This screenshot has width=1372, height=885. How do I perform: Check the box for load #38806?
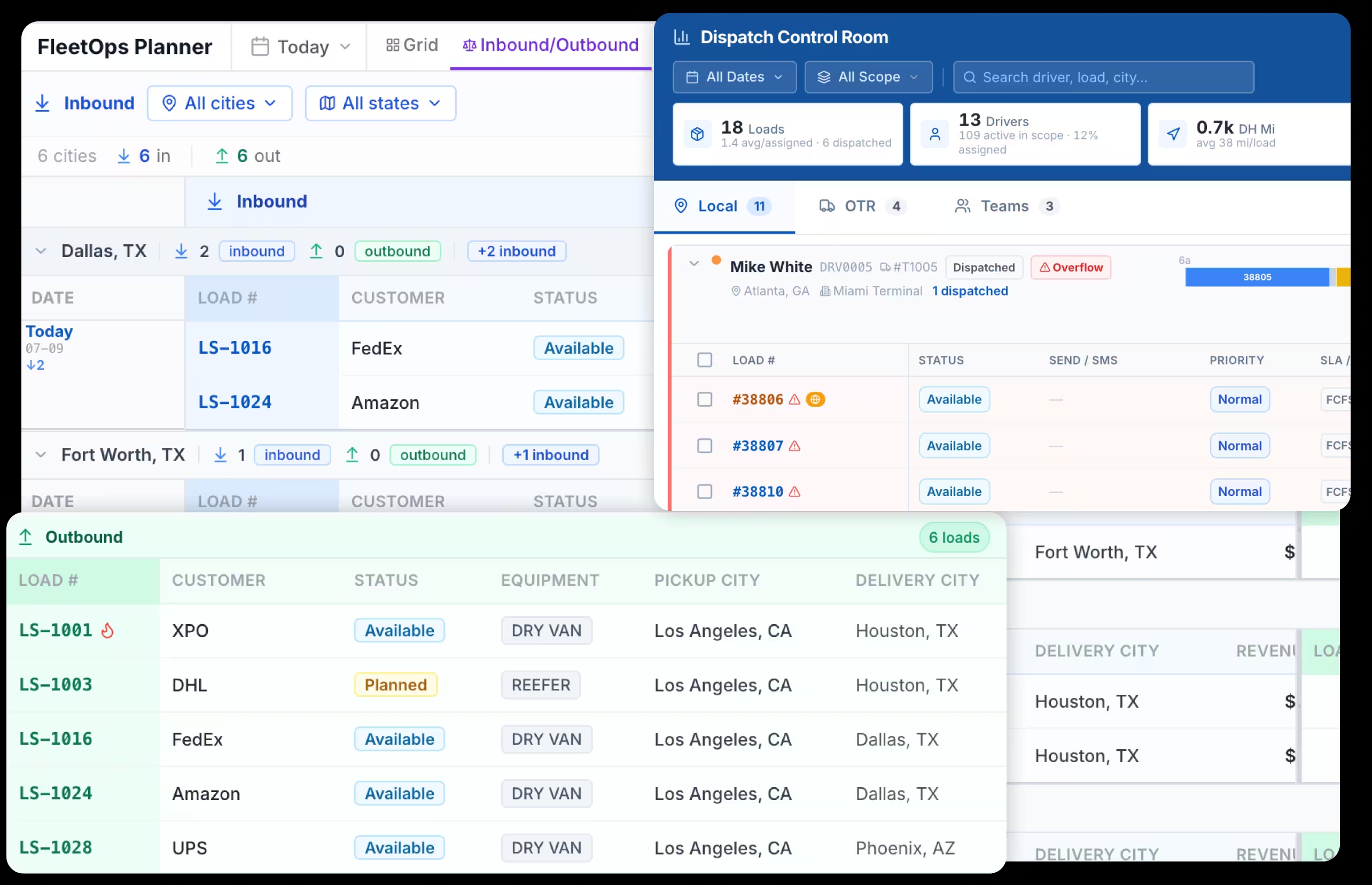tap(704, 399)
